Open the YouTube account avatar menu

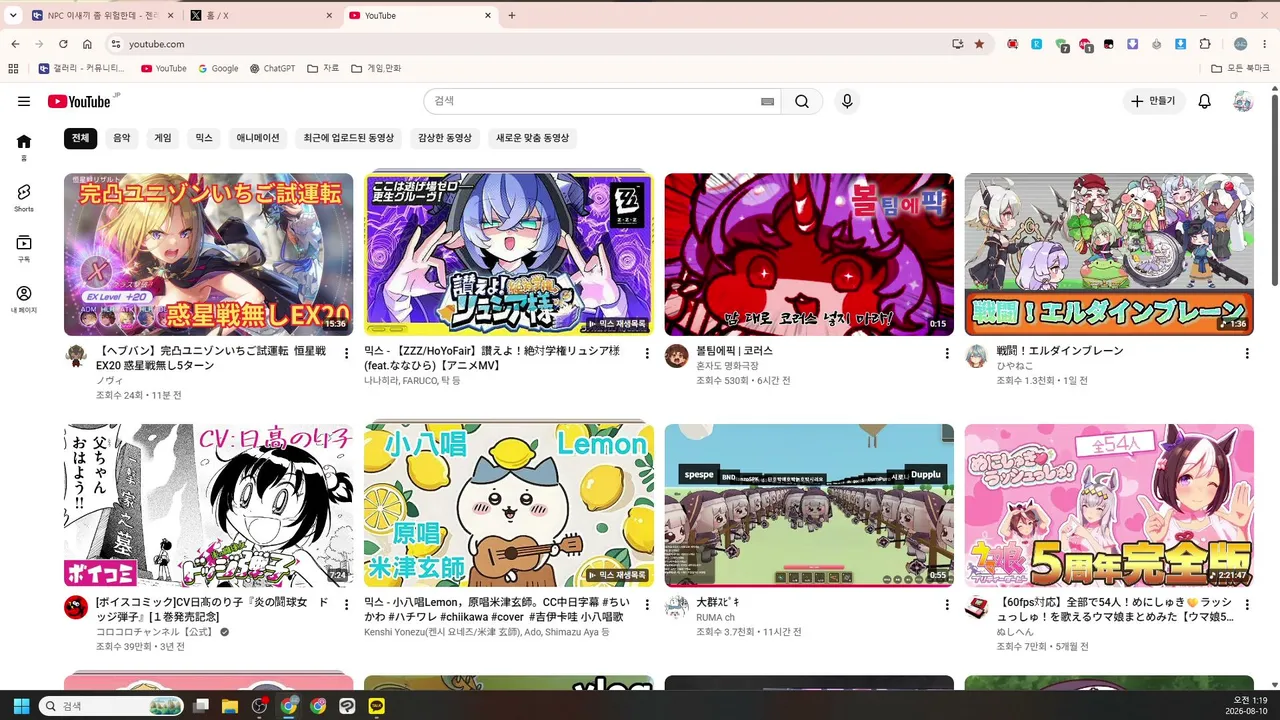pos(1243,101)
